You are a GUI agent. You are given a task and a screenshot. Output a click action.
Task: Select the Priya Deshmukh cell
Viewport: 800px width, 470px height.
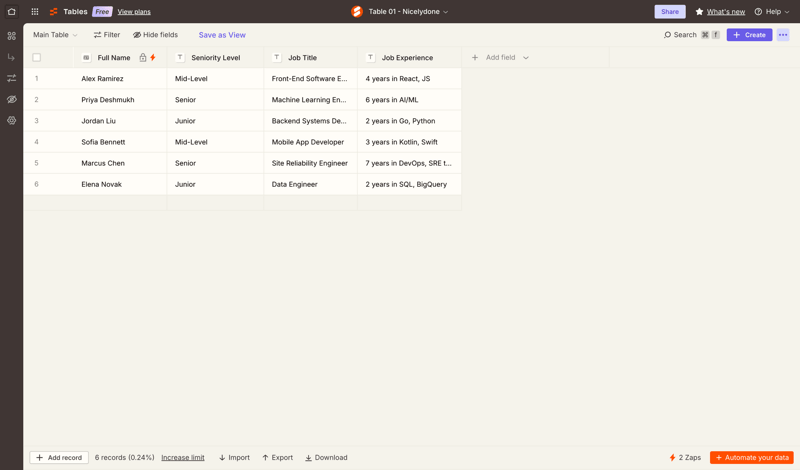coord(120,100)
